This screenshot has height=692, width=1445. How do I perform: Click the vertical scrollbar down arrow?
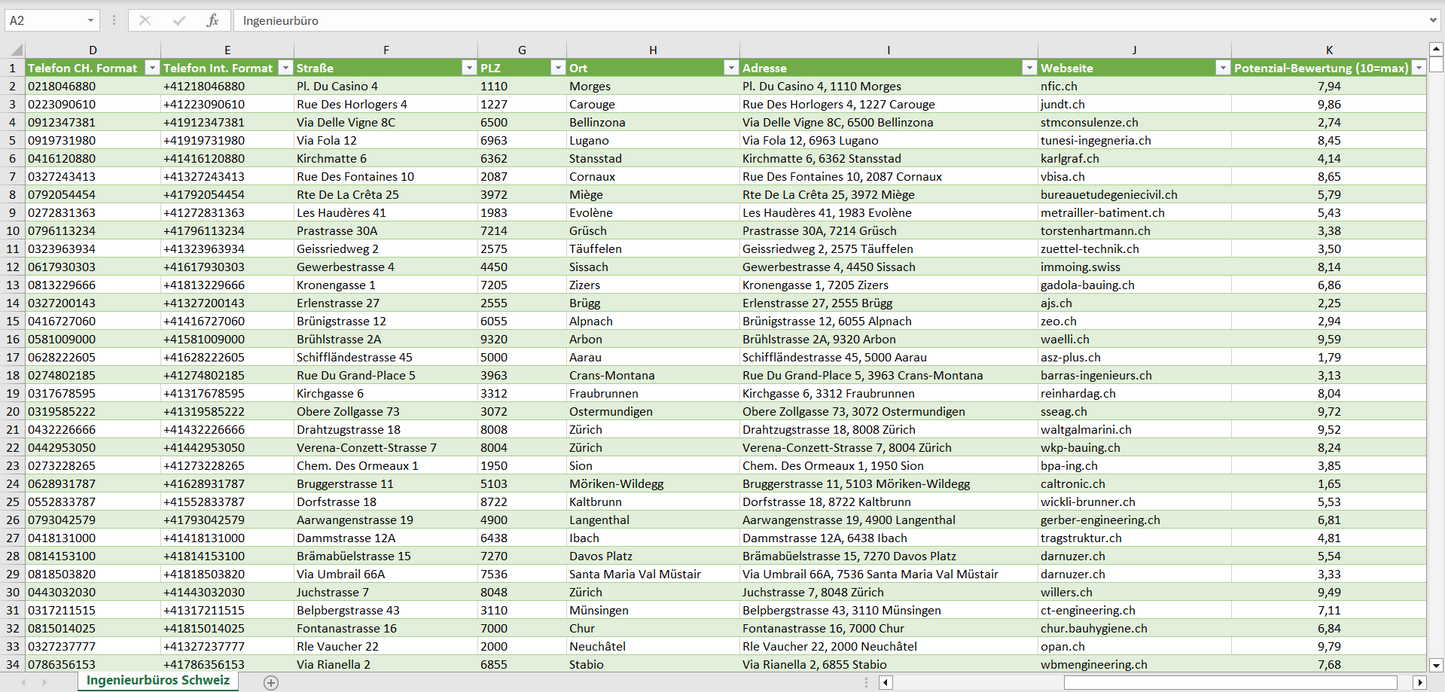coord(1436,664)
